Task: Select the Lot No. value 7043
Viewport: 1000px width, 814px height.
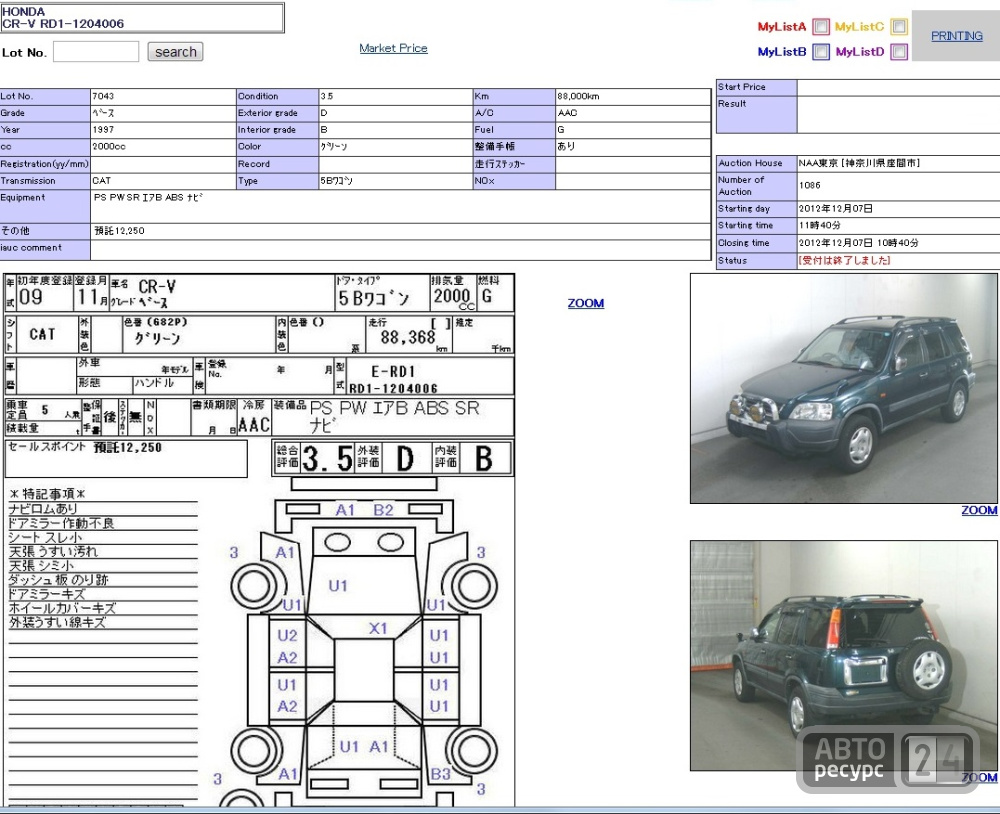Action: tap(103, 96)
